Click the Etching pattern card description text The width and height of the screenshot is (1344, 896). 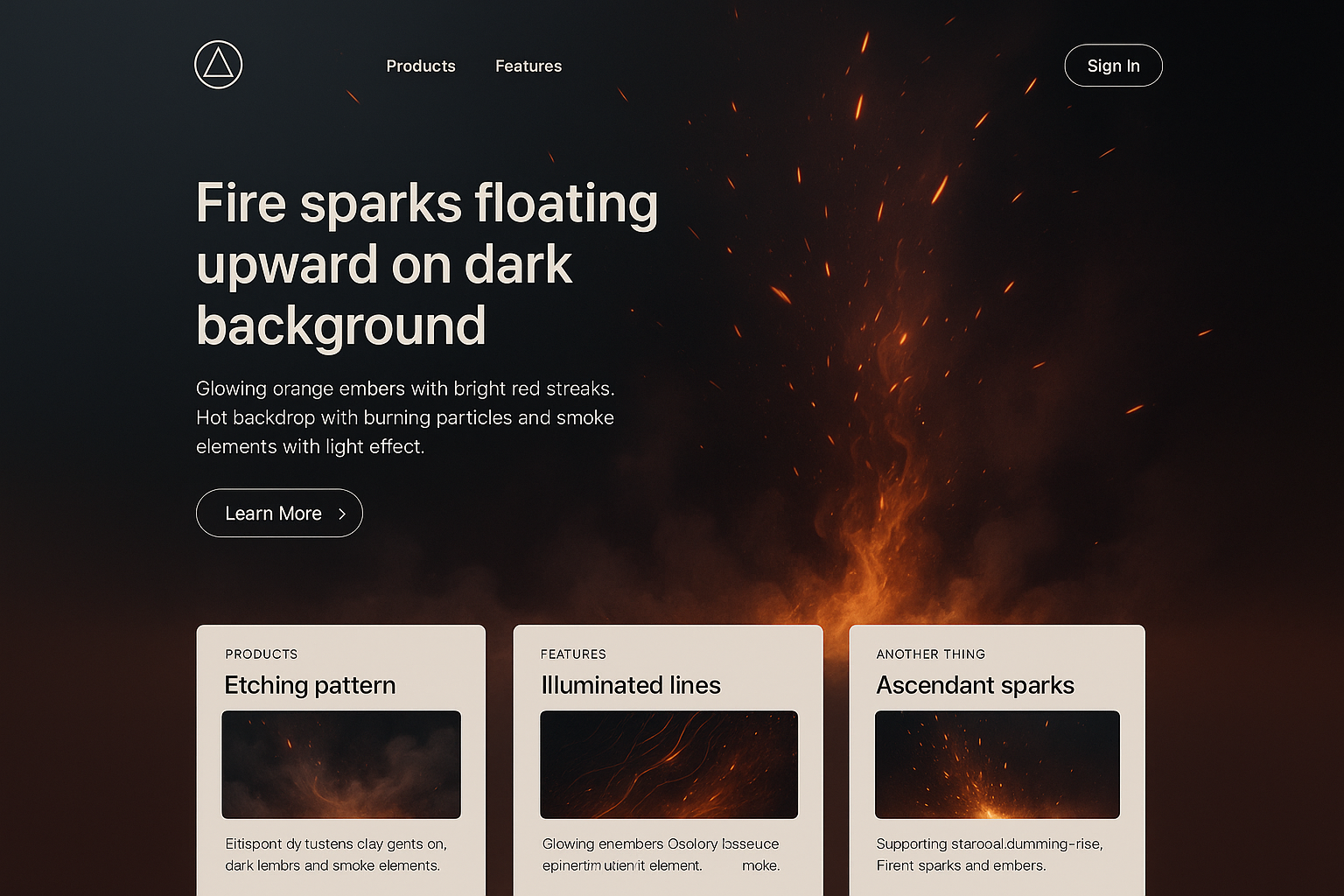tap(336, 855)
